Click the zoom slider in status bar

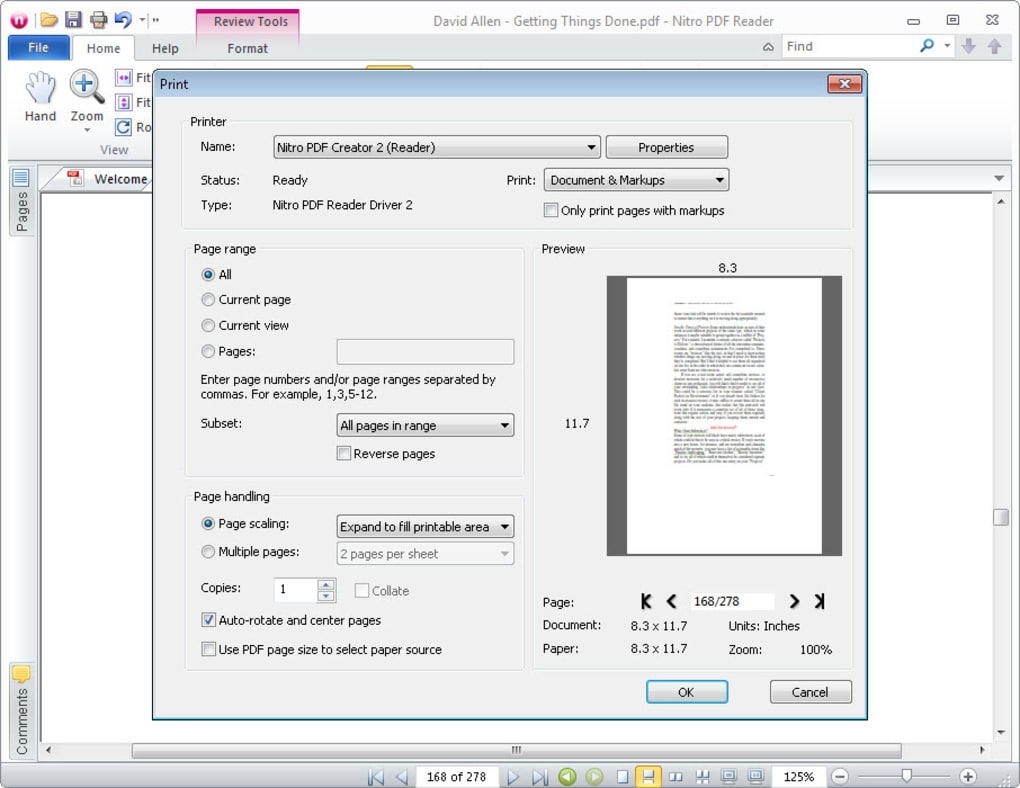[x=906, y=776]
